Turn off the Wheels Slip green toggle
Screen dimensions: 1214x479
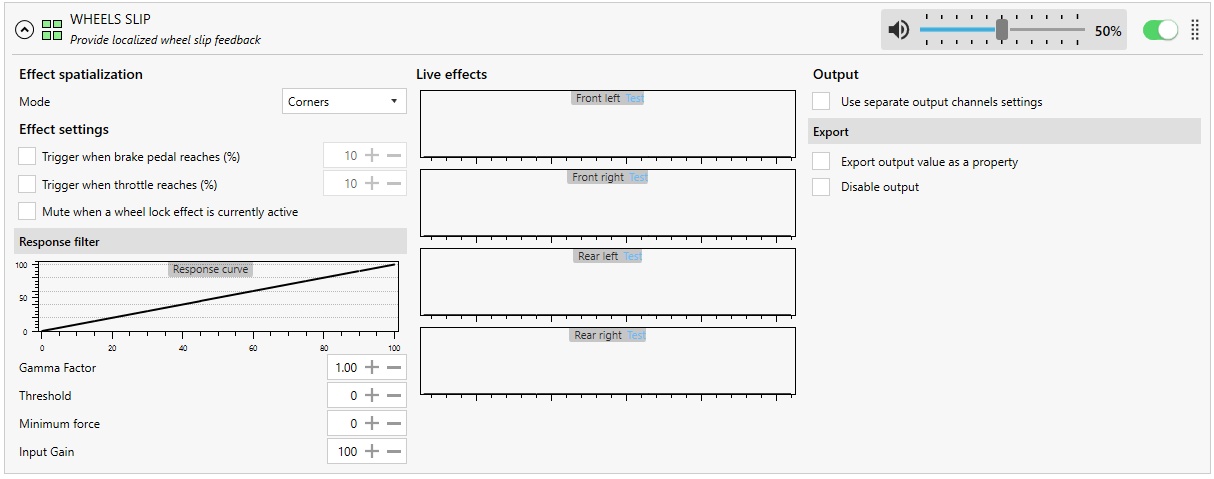1160,30
